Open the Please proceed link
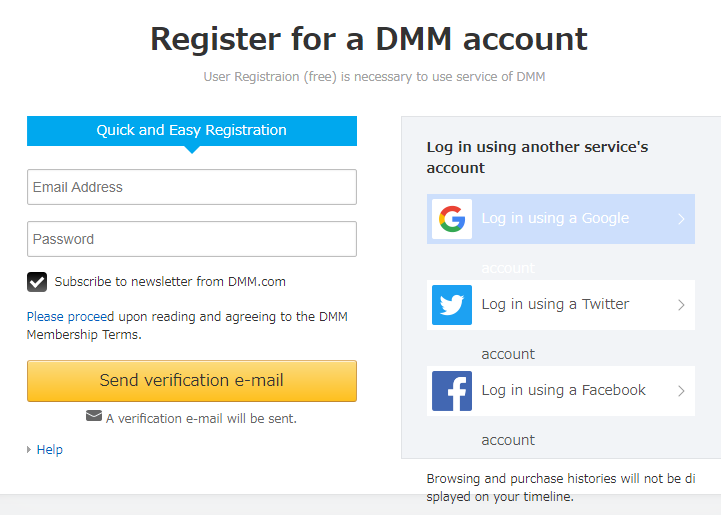This screenshot has height=515, width=721. [x=70, y=317]
